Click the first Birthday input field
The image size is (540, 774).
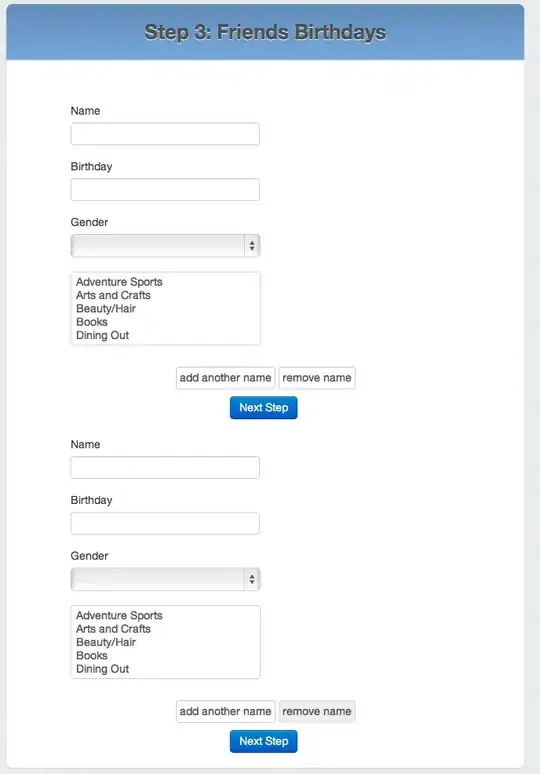click(x=165, y=190)
